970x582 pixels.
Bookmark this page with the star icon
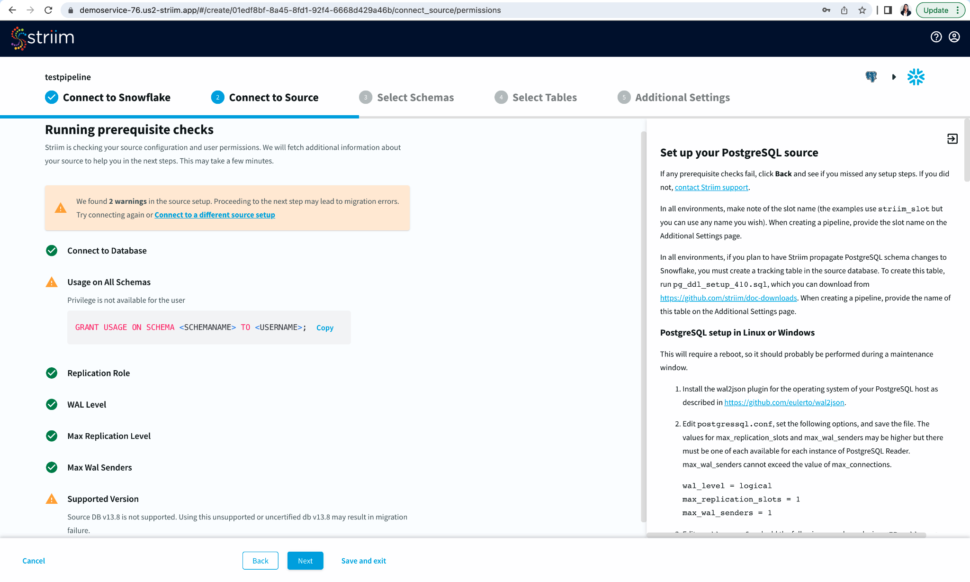pos(861,10)
